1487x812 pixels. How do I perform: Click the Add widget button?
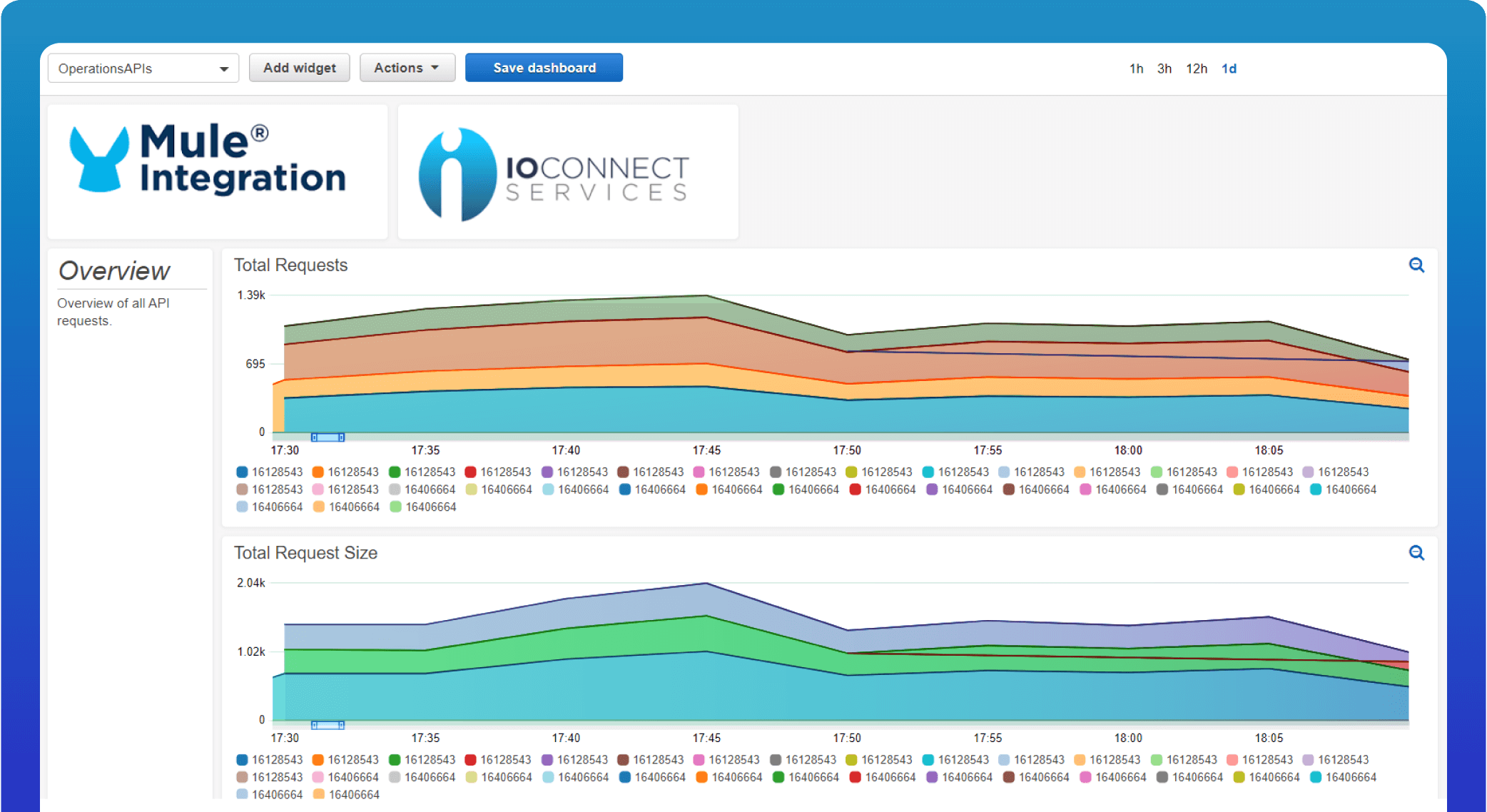[300, 68]
